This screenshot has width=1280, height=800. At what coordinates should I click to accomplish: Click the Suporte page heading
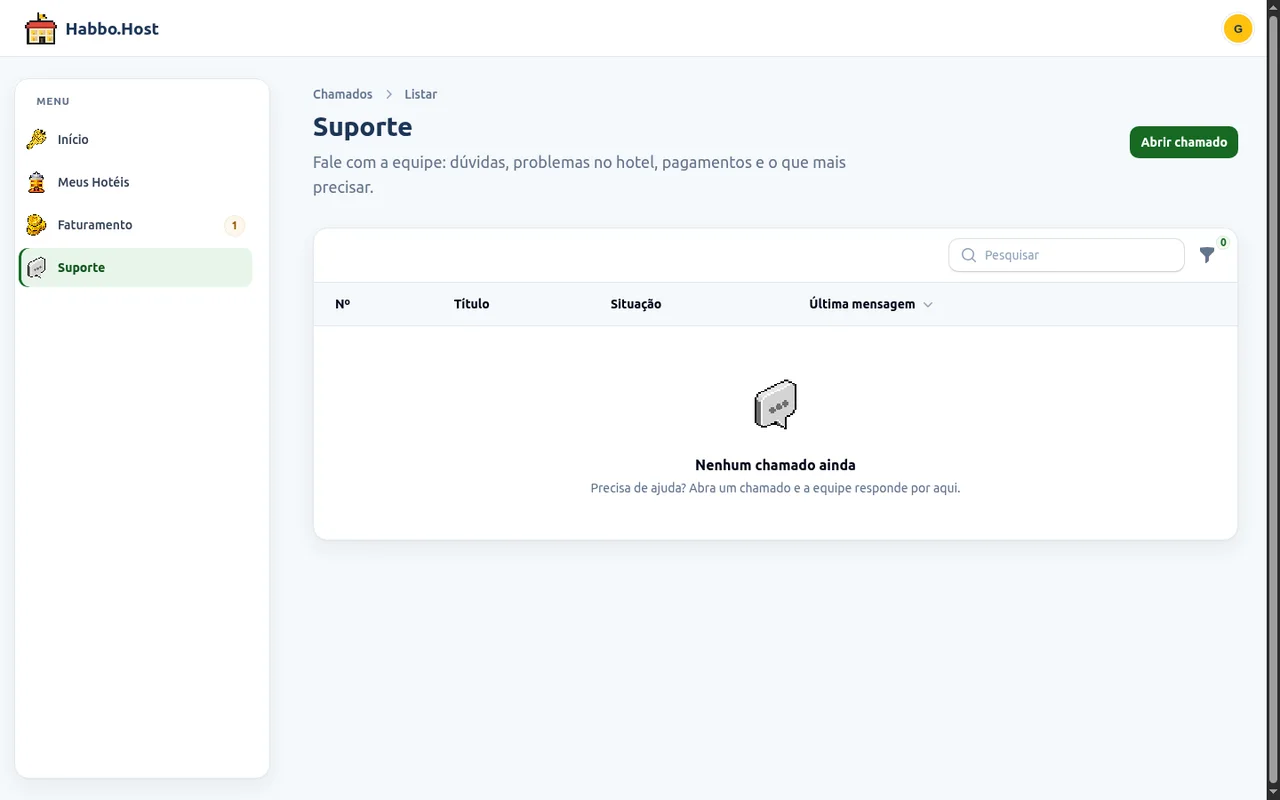(363, 127)
